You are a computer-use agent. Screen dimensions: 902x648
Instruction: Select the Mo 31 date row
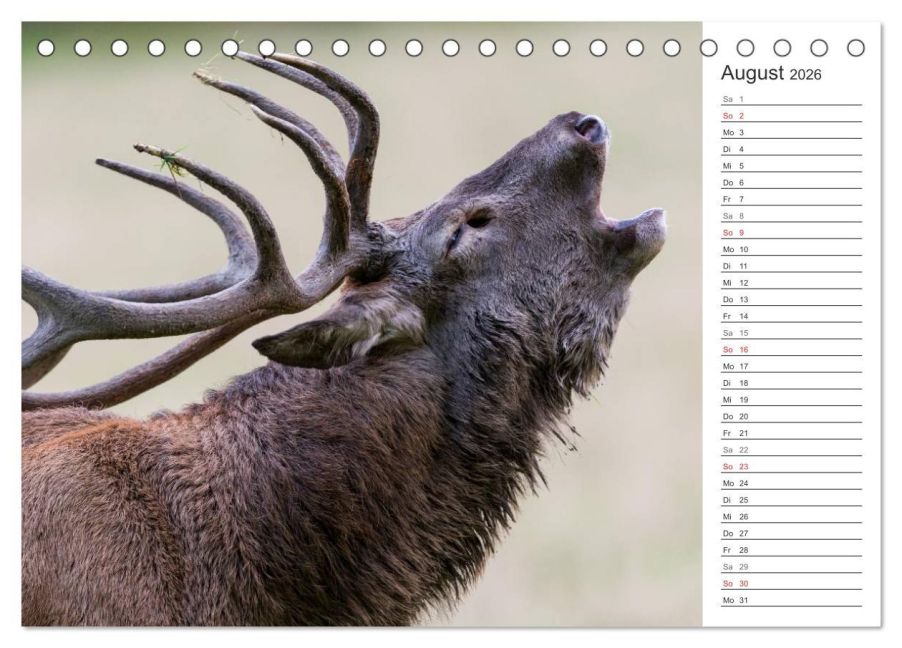[x=790, y=600]
